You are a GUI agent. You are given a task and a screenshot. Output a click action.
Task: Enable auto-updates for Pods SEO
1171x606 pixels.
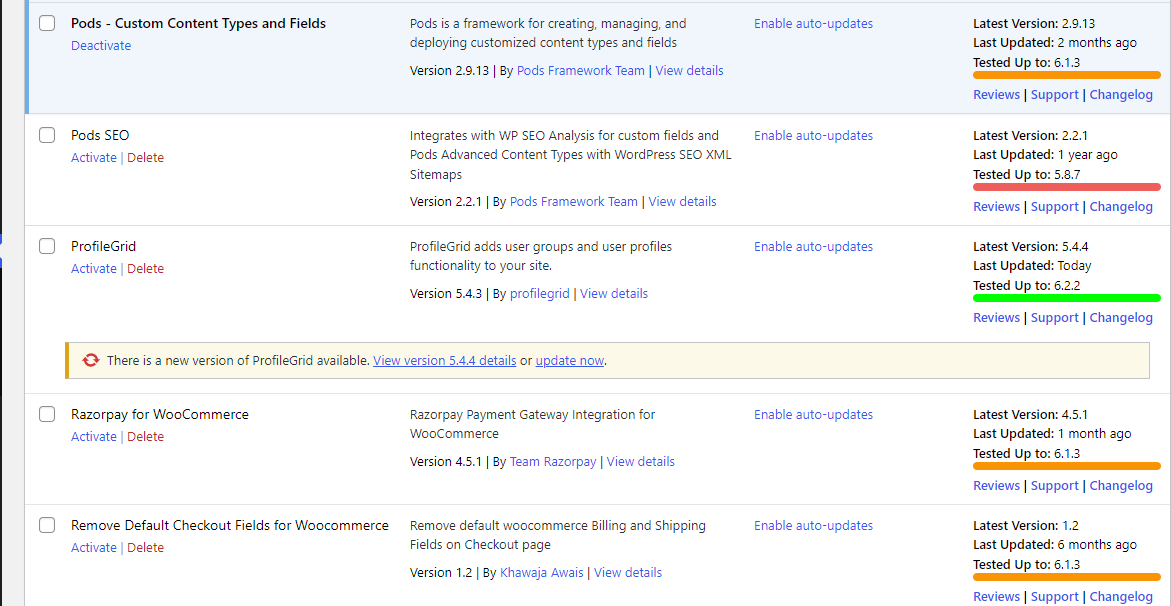(x=813, y=136)
